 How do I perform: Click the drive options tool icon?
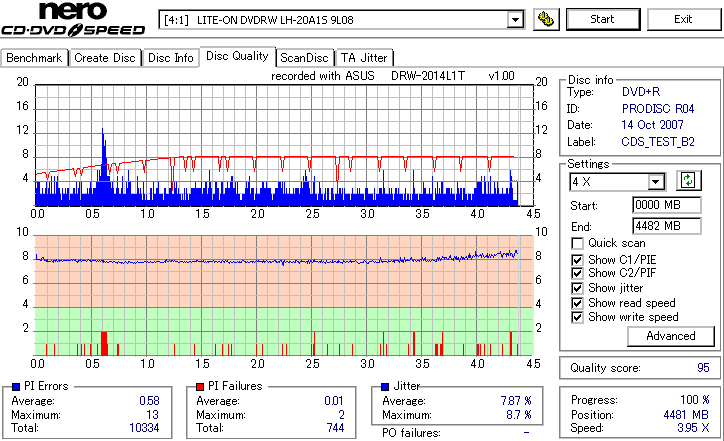pos(546,19)
